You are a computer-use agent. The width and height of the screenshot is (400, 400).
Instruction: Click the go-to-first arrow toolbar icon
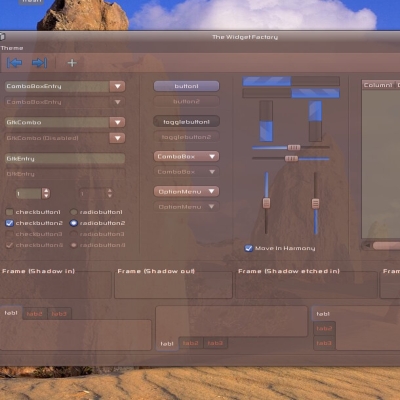point(15,63)
